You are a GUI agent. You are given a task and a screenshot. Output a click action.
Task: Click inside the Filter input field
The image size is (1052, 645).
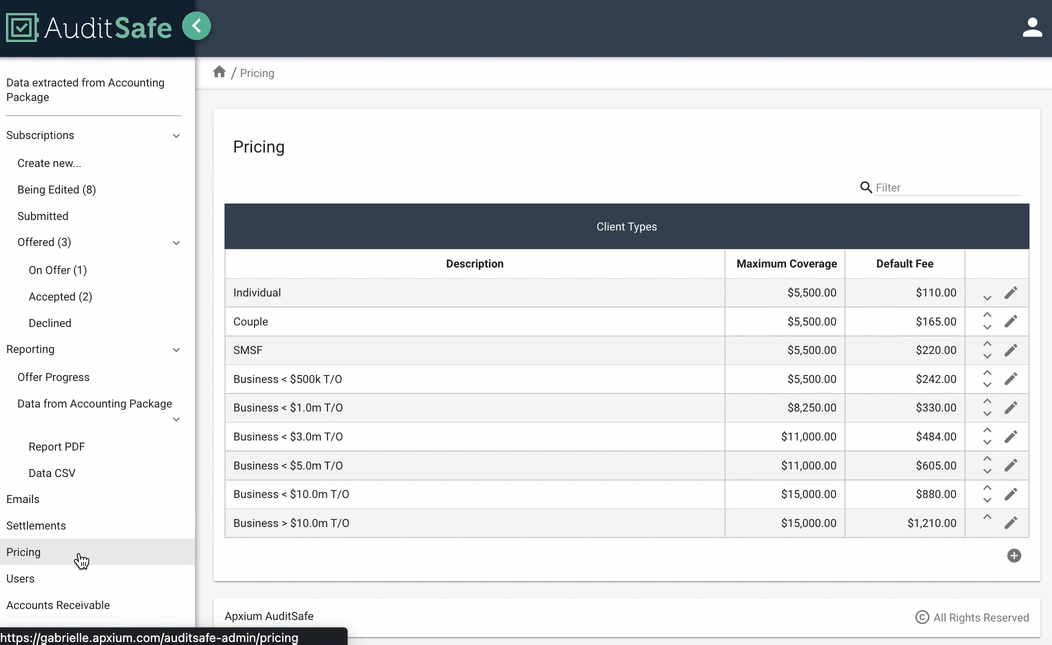(x=940, y=187)
